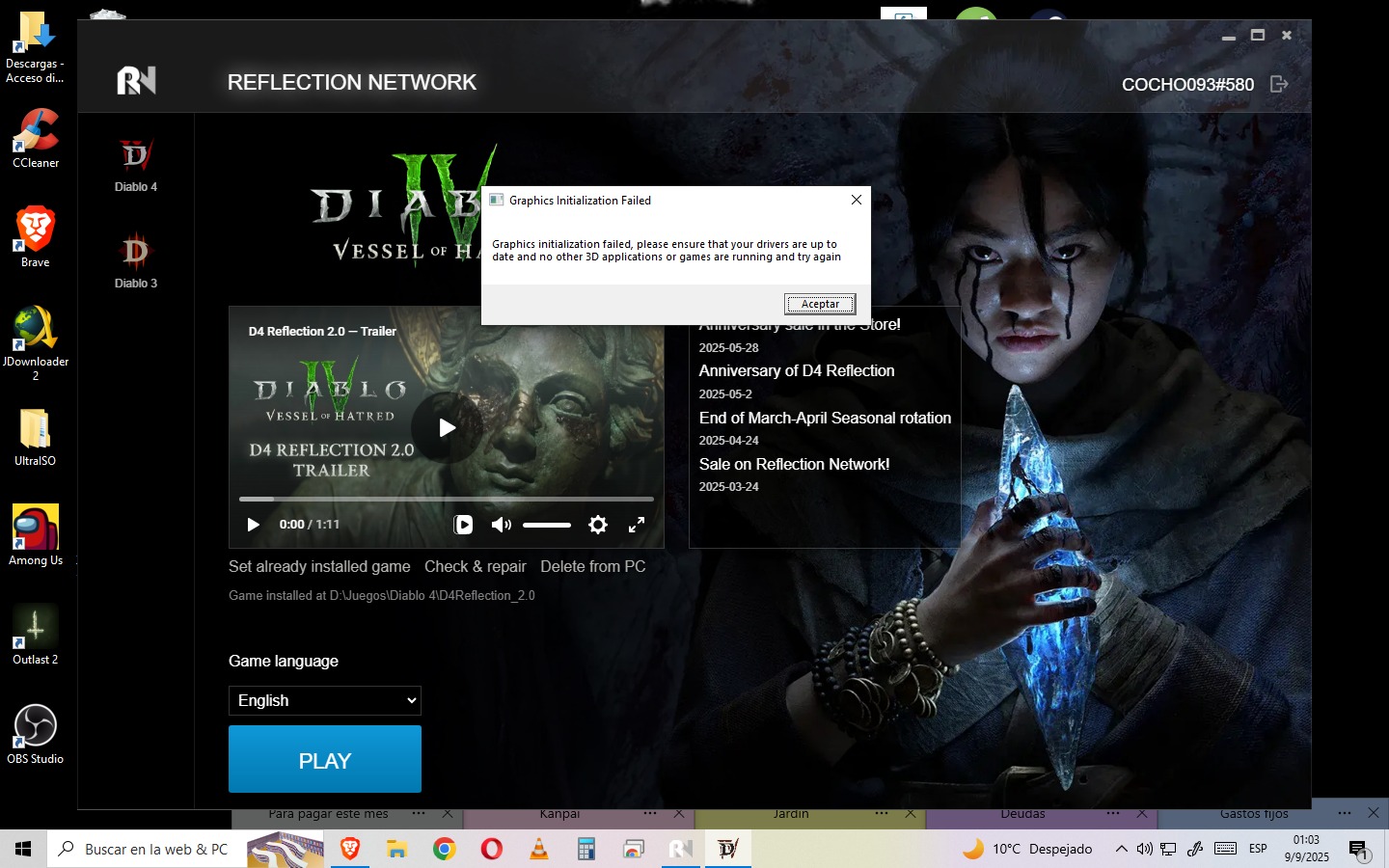Open the UltraISO desktop shortcut
The image size is (1389, 868).
click(36, 436)
